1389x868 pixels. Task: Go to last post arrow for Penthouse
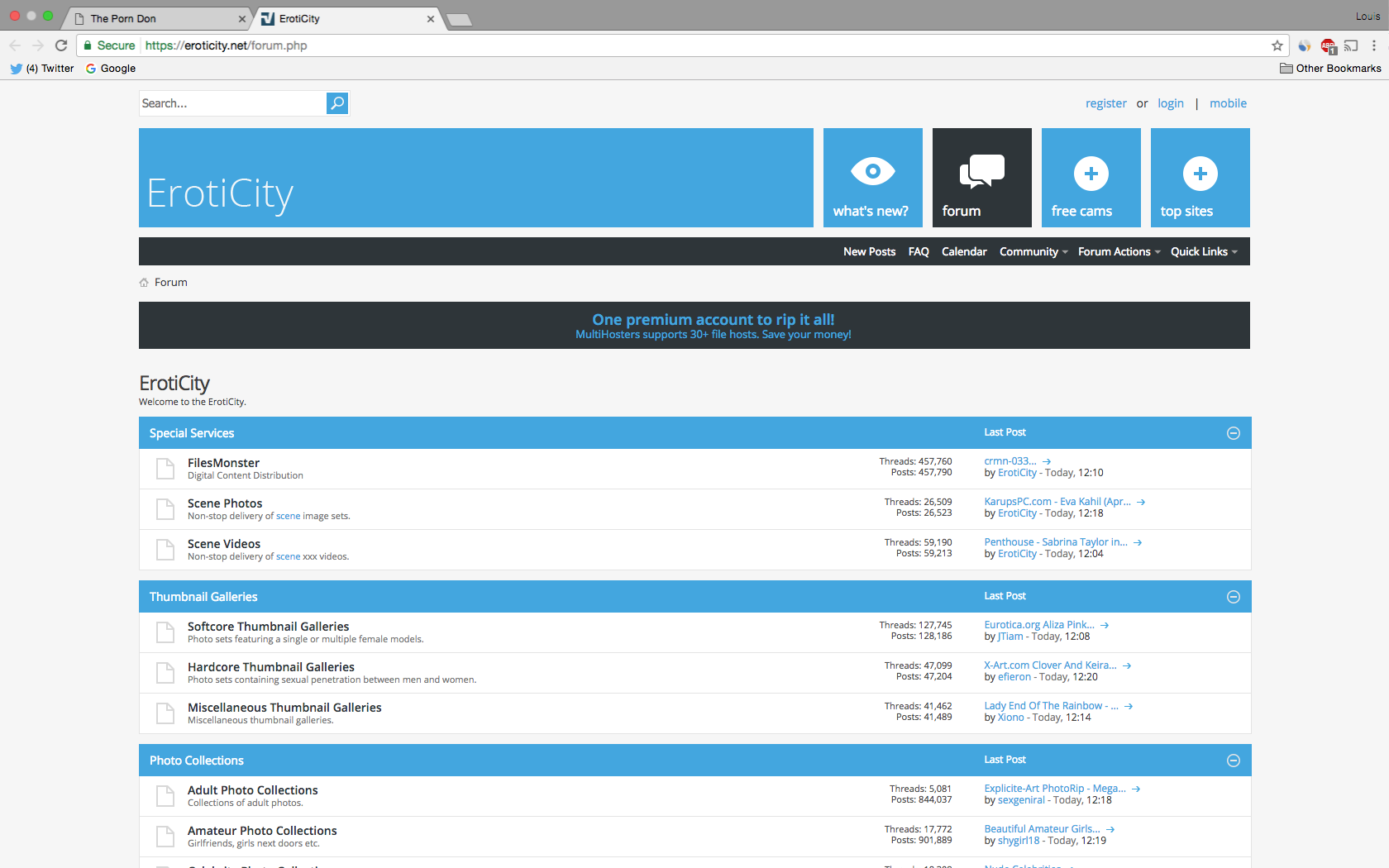pos(1138,542)
